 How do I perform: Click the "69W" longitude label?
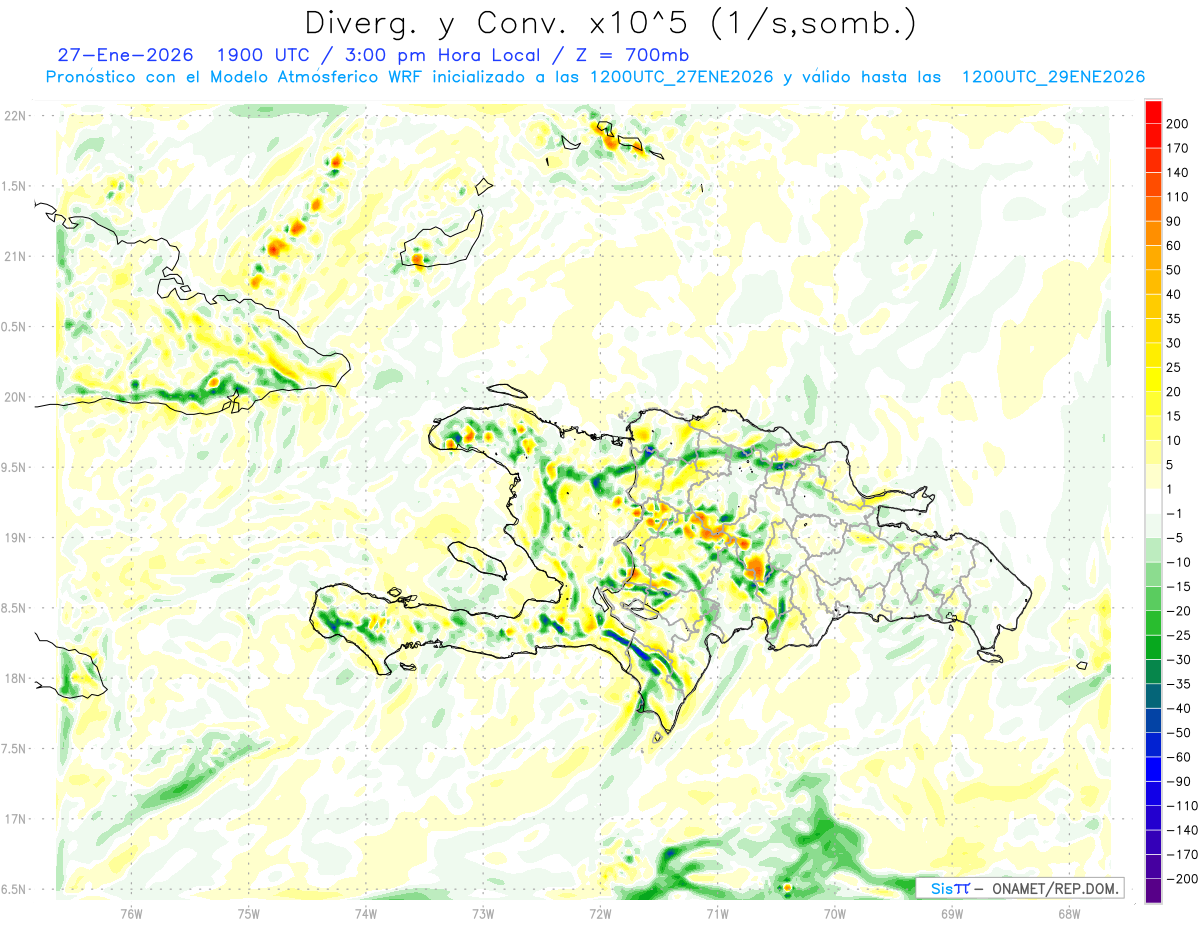point(951,913)
